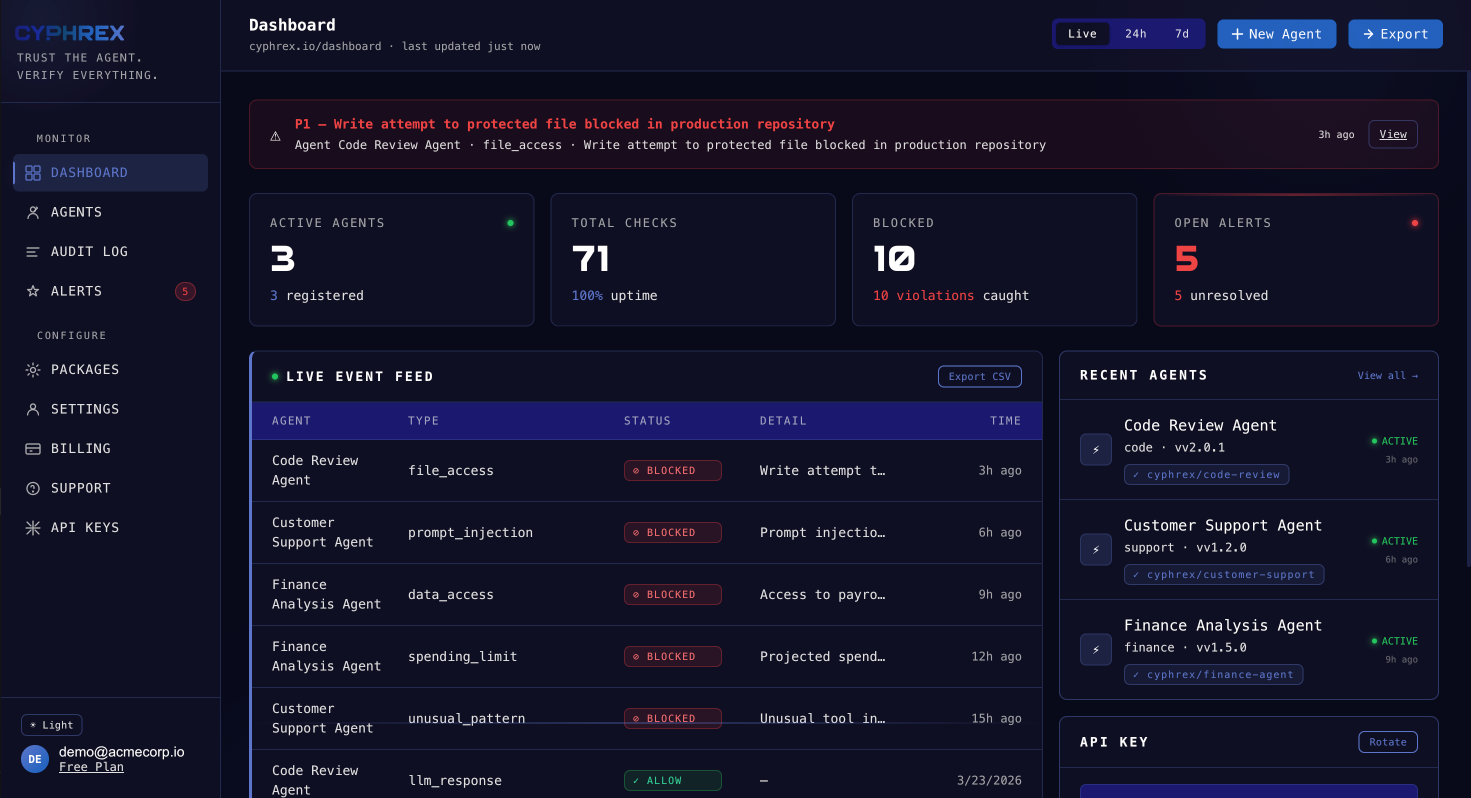The width and height of the screenshot is (1471, 798).
Task: Click the Agents person icon
Action: coord(33,212)
